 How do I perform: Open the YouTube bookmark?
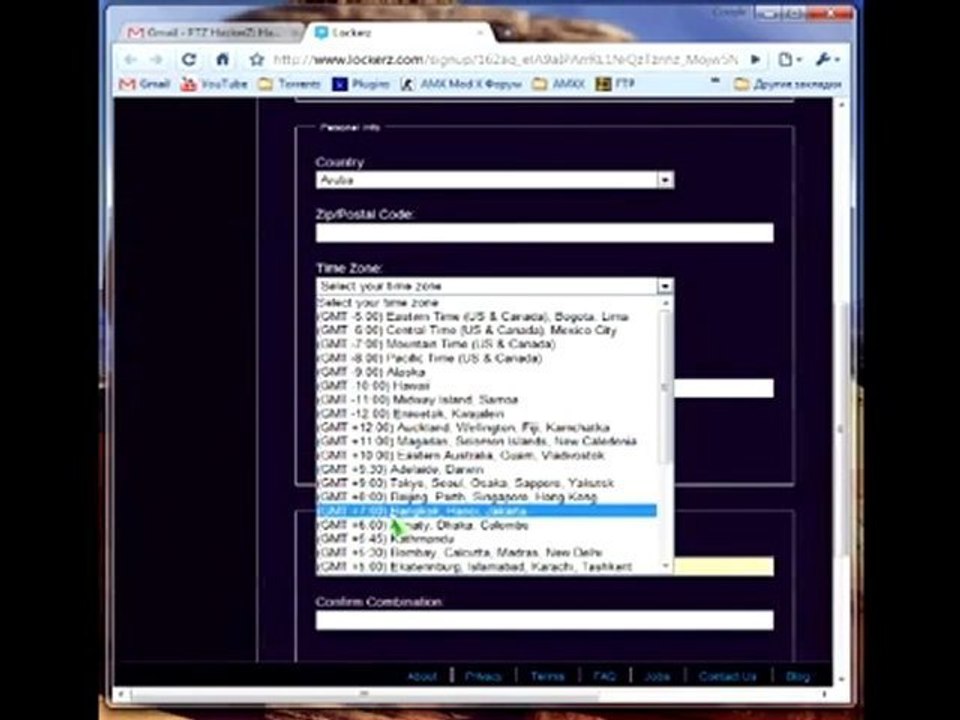[x=214, y=84]
